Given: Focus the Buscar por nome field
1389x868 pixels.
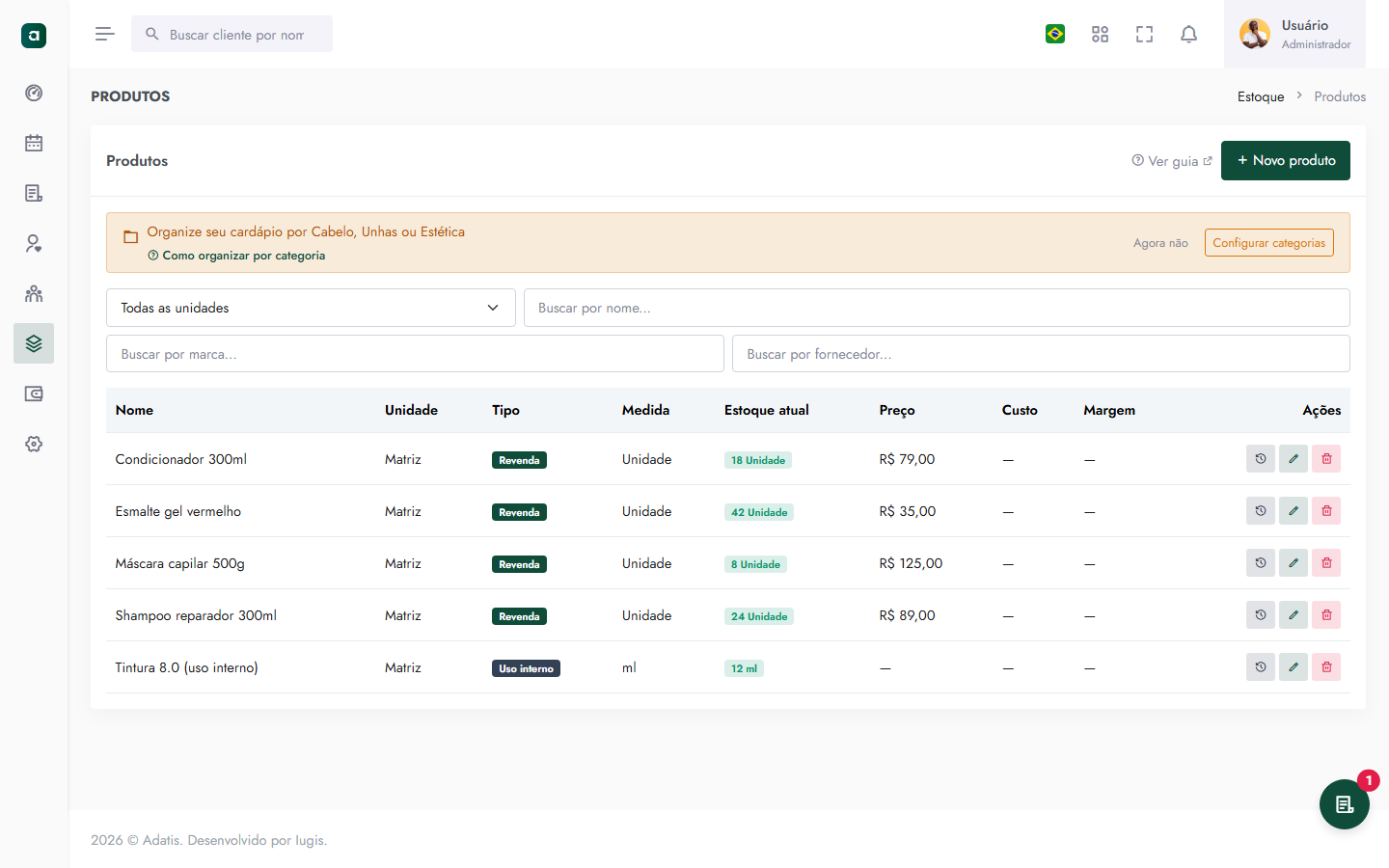Looking at the screenshot, I should click(x=937, y=308).
